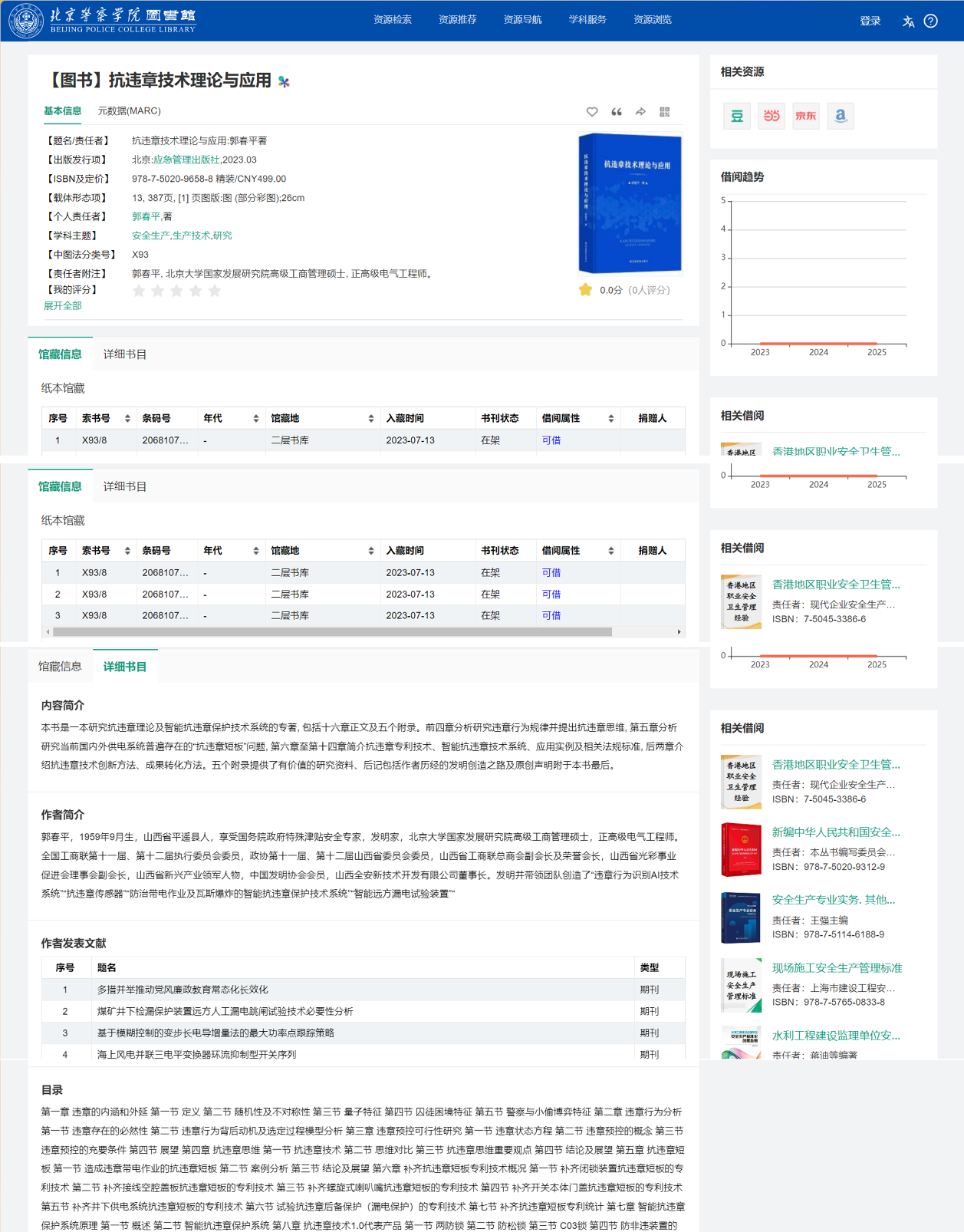Rate the book one star in 我的评分
The height and width of the screenshot is (1232, 964).
pos(139,291)
